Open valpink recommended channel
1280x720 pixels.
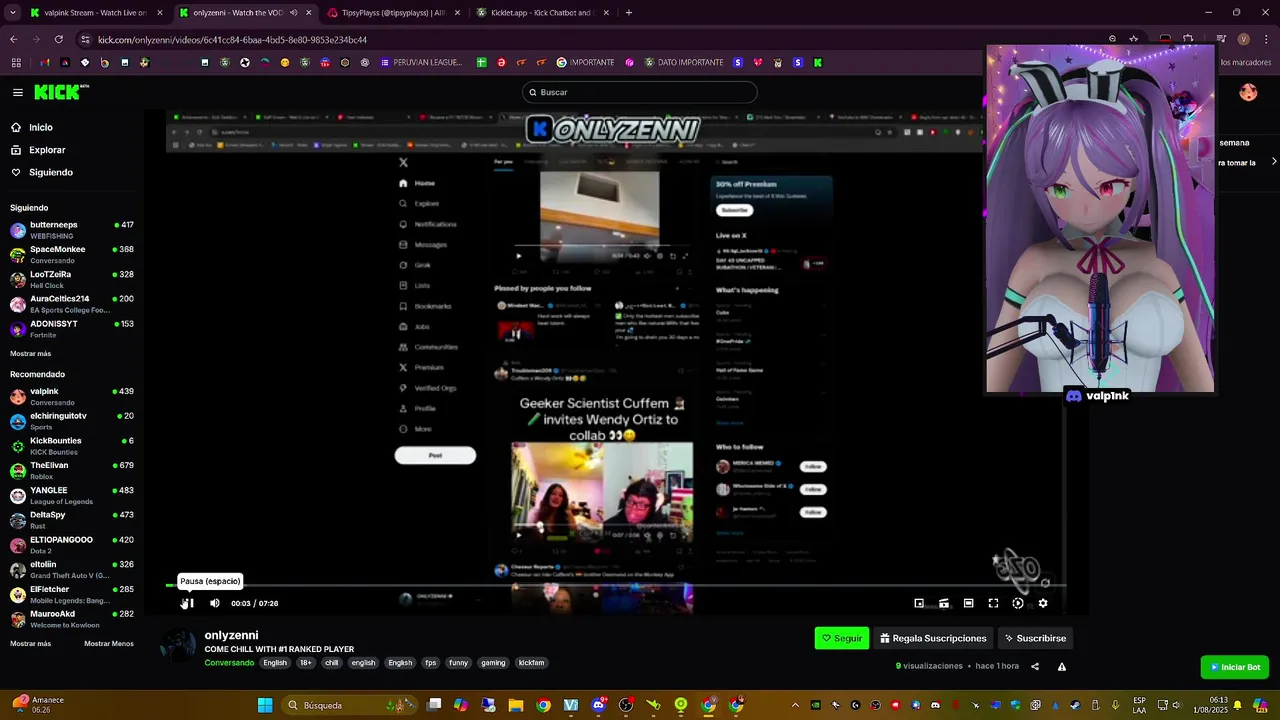click(x=72, y=396)
